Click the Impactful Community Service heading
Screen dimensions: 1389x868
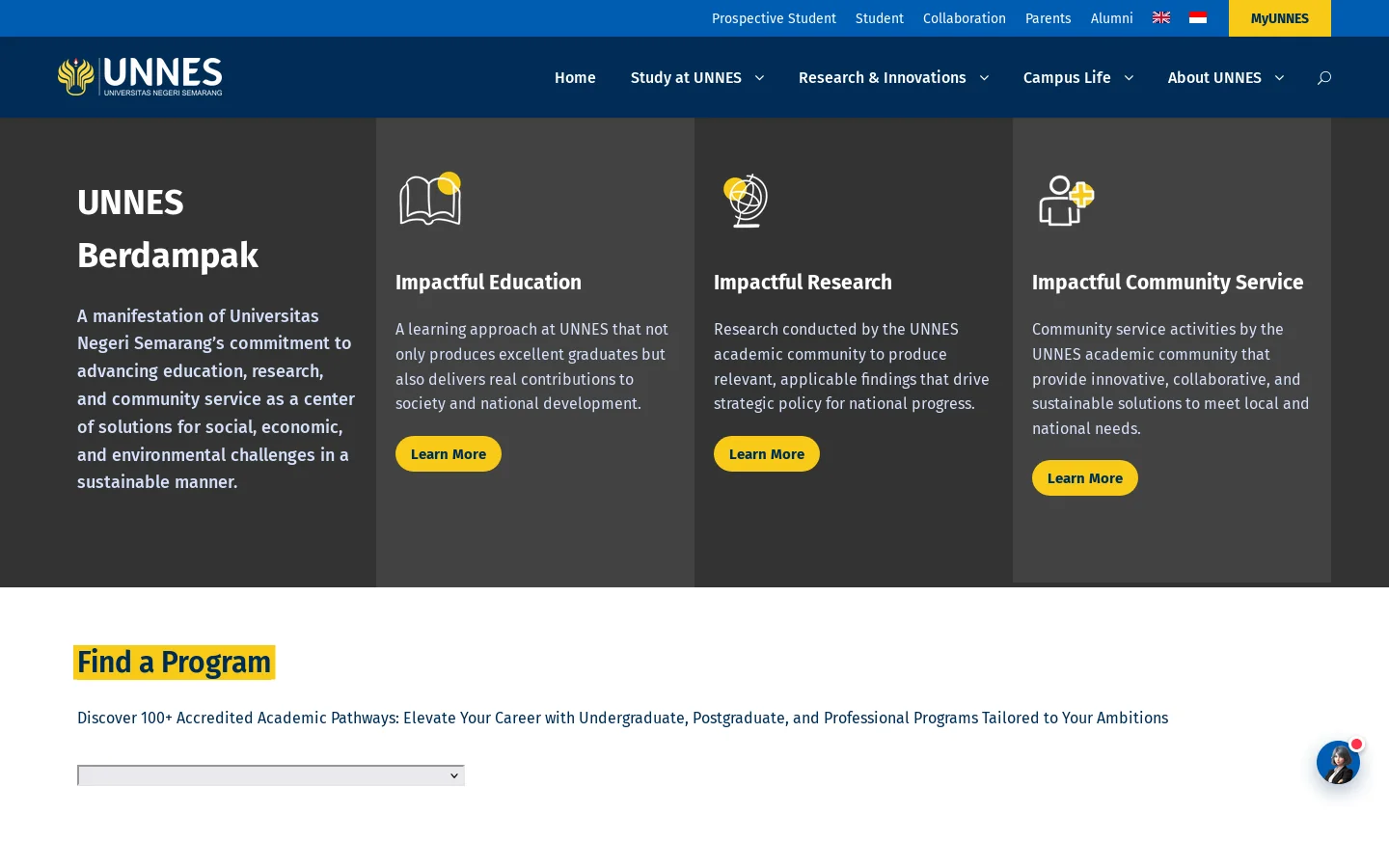pyautogui.click(x=1167, y=283)
